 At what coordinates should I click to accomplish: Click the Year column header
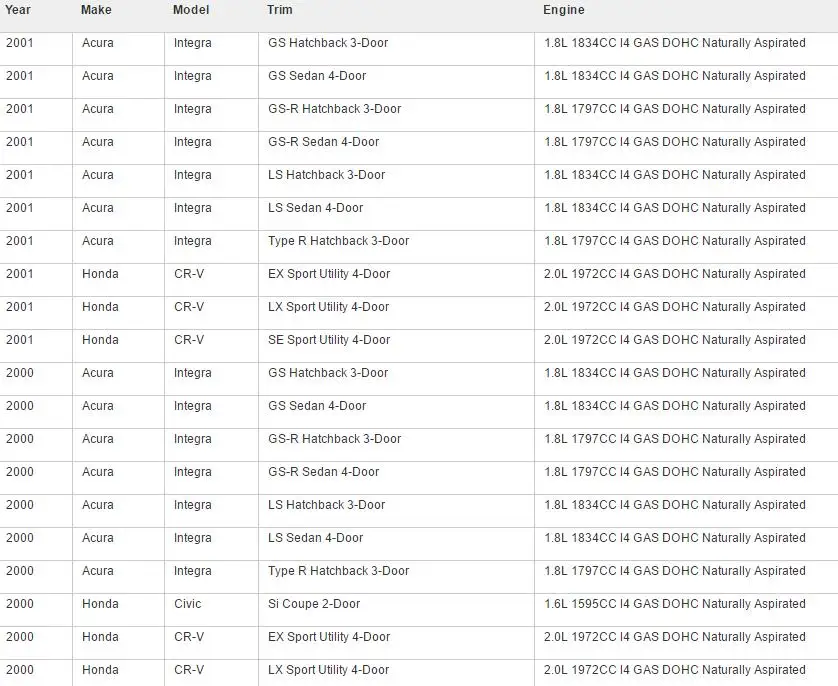[18, 10]
